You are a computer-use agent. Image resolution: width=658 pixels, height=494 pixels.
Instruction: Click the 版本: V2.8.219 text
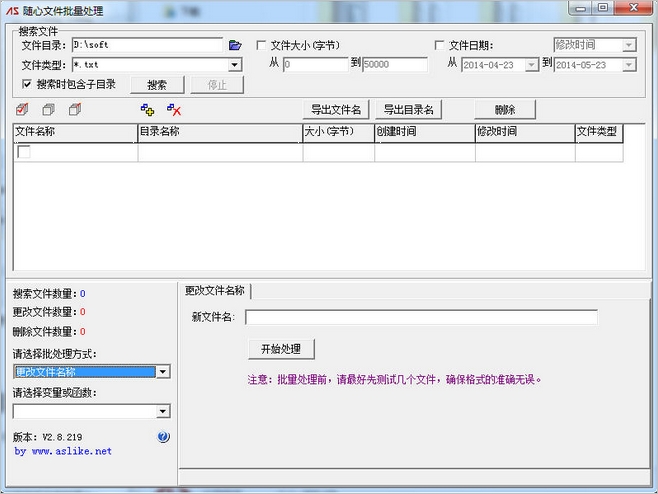point(47,437)
